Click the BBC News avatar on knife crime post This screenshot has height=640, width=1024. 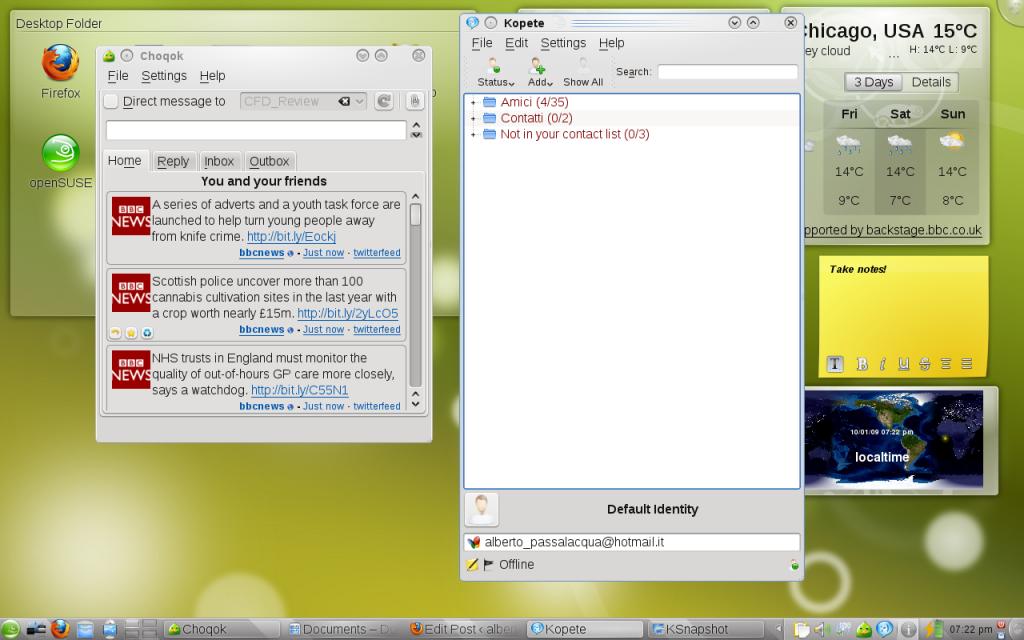pos(131,216)
